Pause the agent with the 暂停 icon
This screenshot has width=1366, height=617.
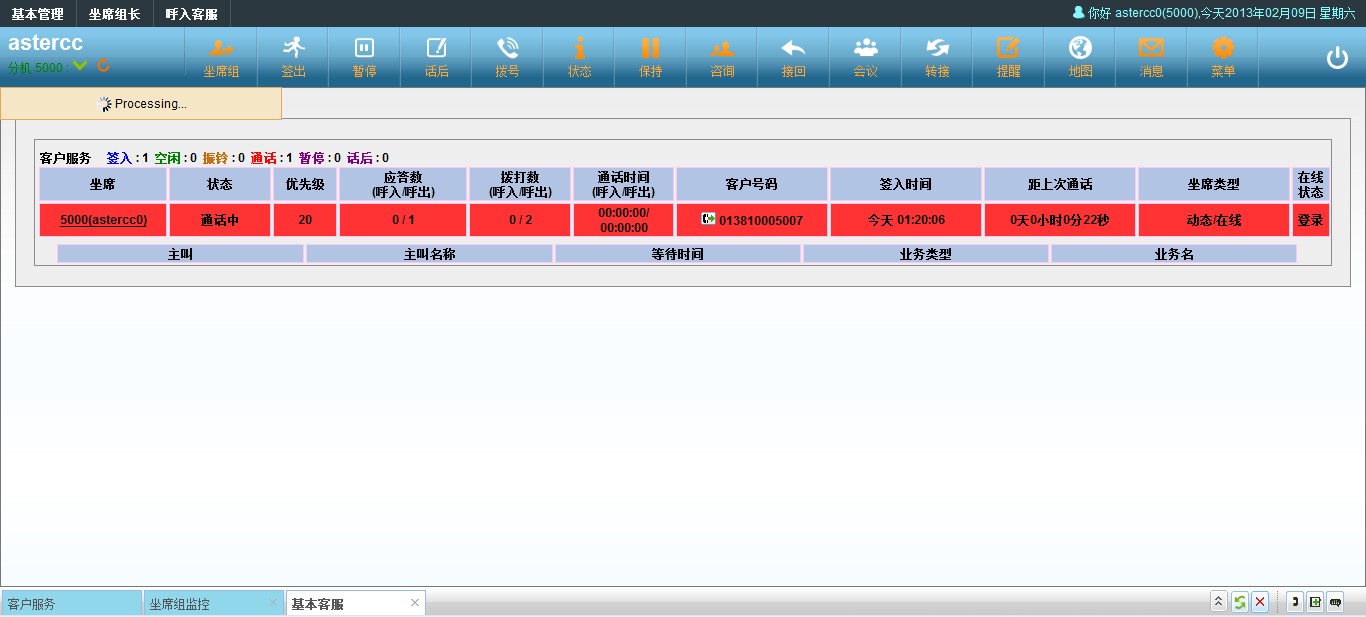[x=365, y=48]
